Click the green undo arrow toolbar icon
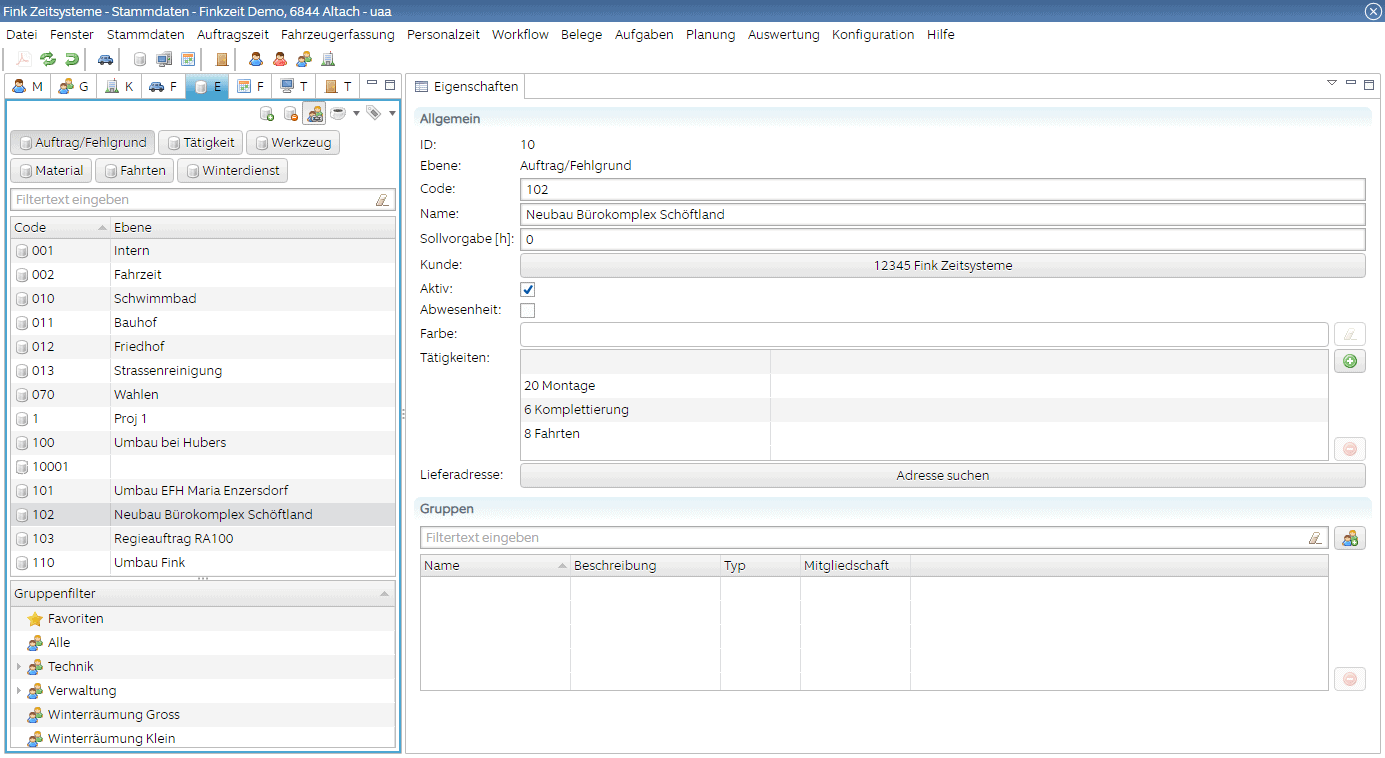 pos(71,59)
